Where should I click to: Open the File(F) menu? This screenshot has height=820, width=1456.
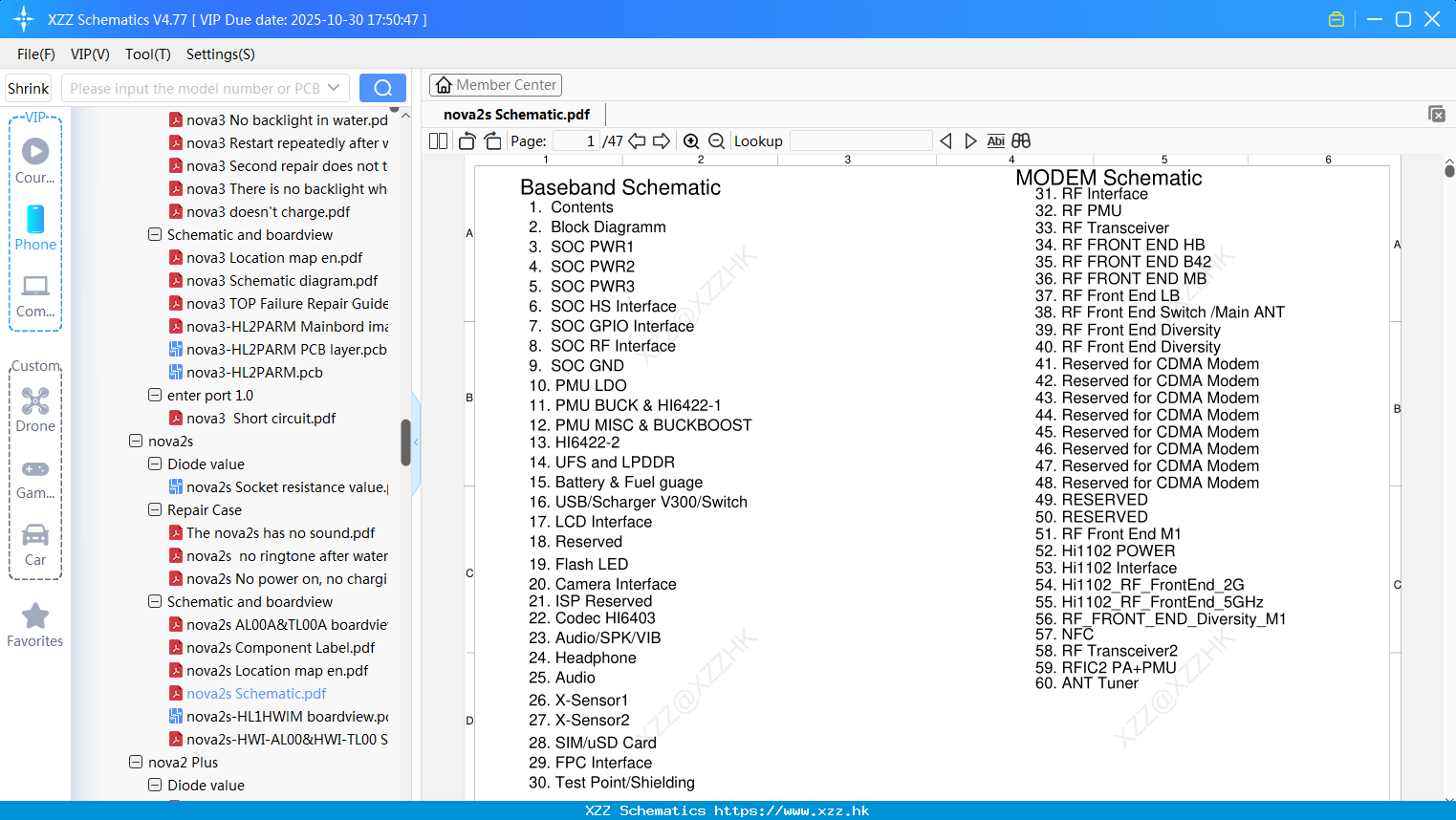tap(36, 54)
